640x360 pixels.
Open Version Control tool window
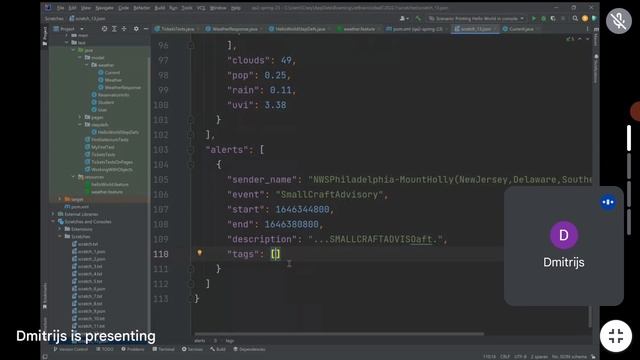point(70,349)
